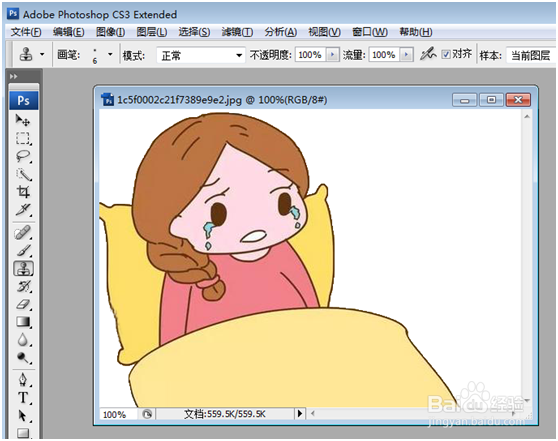Select the Healing Brush tool

(23, 233)
